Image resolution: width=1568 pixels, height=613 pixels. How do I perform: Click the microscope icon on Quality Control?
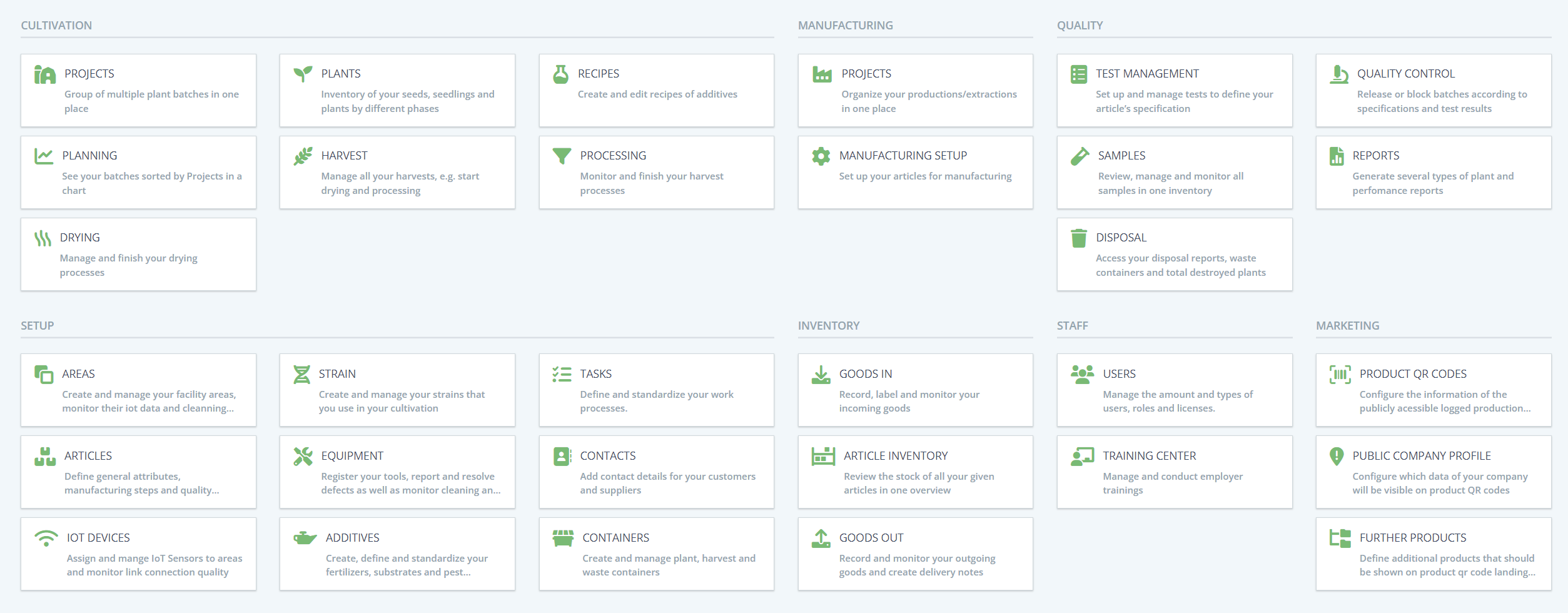pos(1338,74)
